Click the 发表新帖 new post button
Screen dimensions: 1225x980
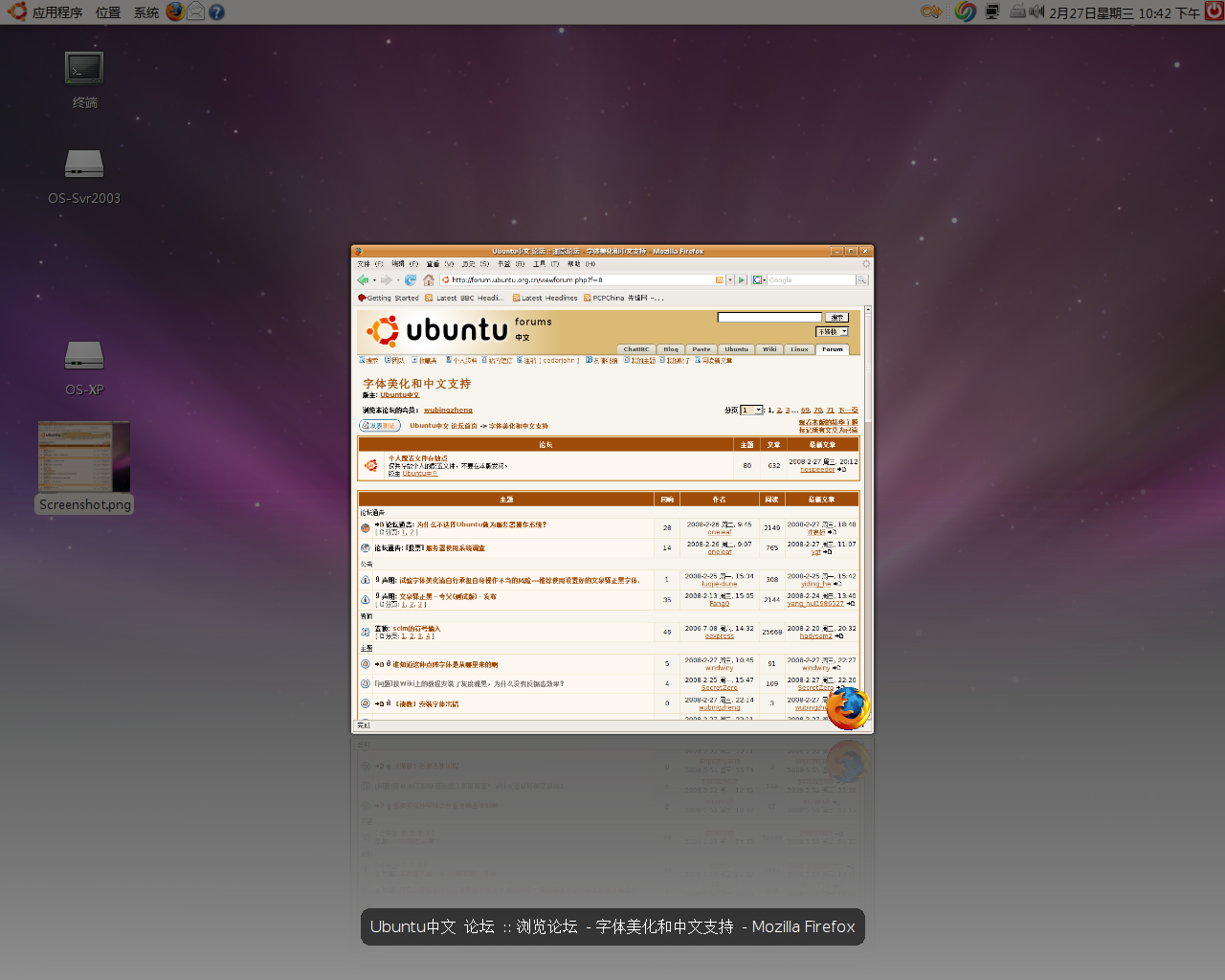click(x=380, y=426)
